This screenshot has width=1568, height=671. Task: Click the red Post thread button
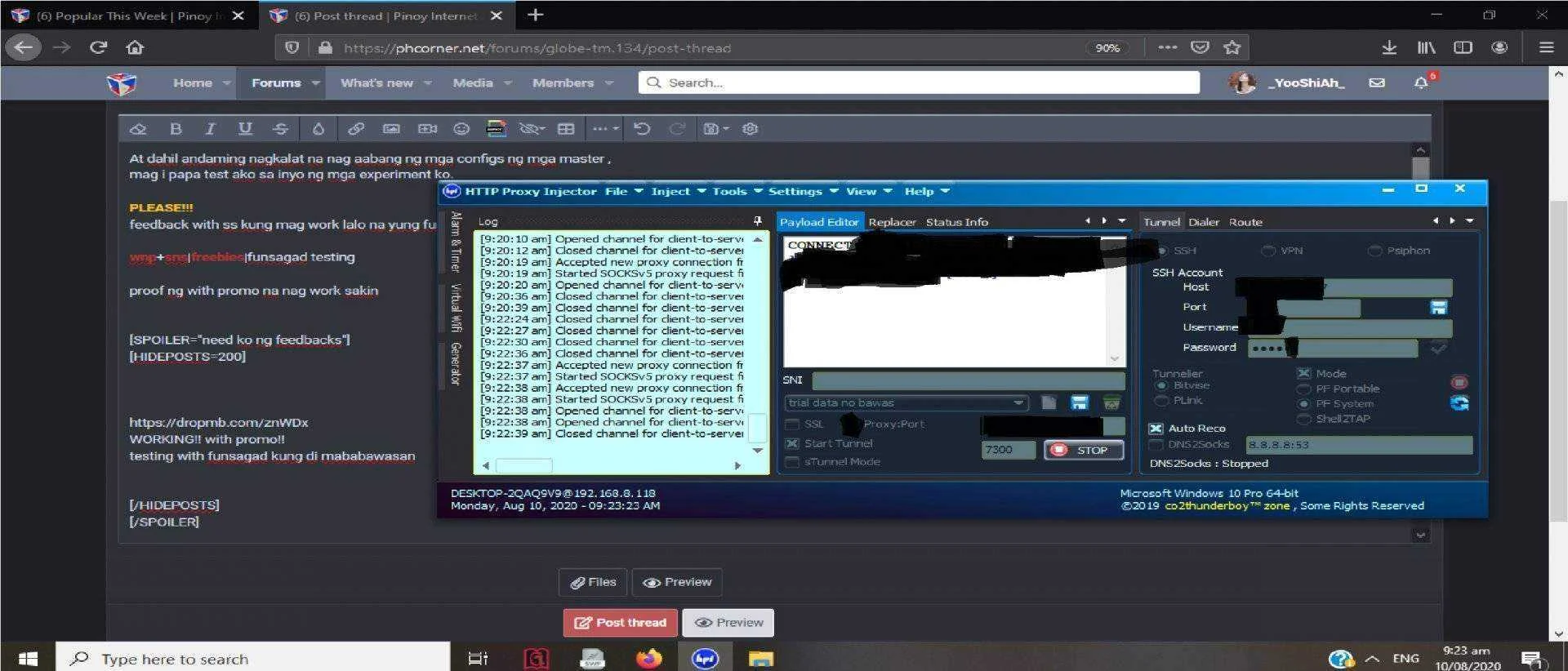pos(620,623)
